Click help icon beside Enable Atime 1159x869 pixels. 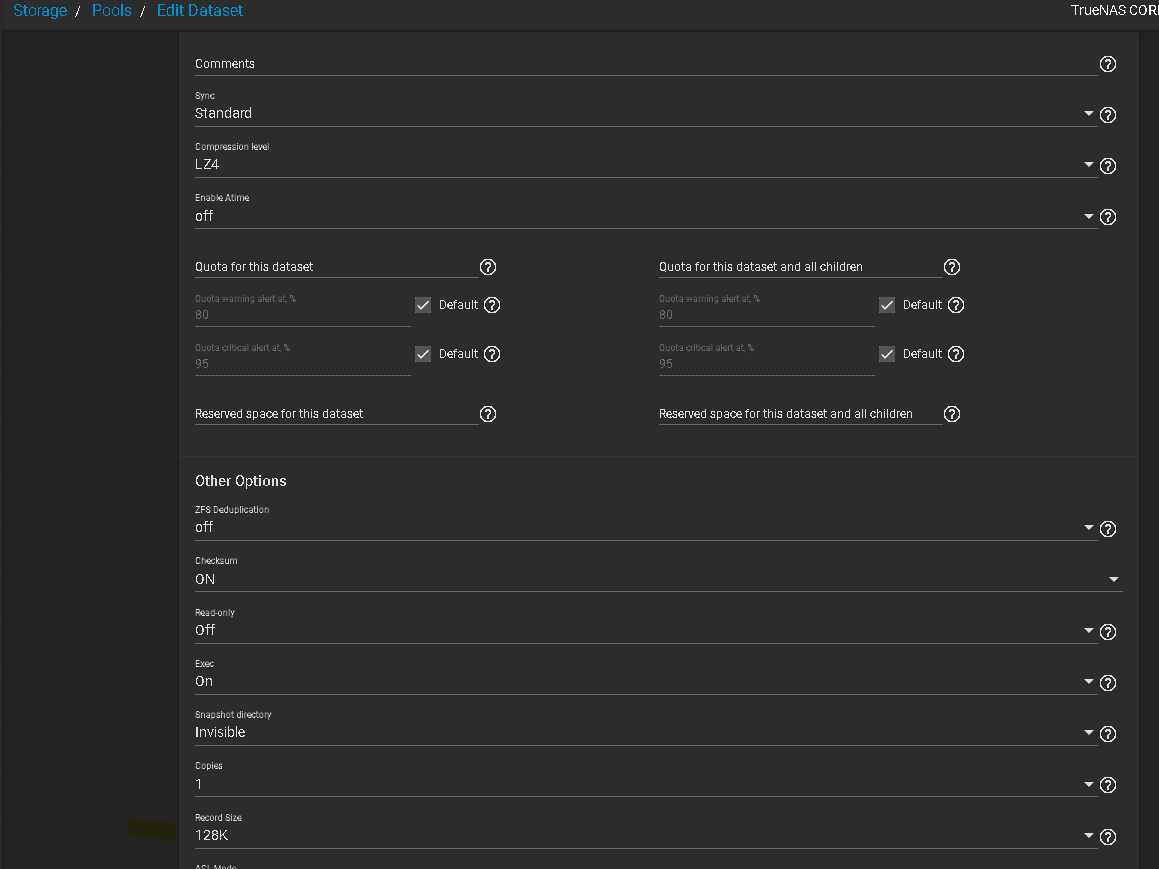click(x=1107, y=217)
